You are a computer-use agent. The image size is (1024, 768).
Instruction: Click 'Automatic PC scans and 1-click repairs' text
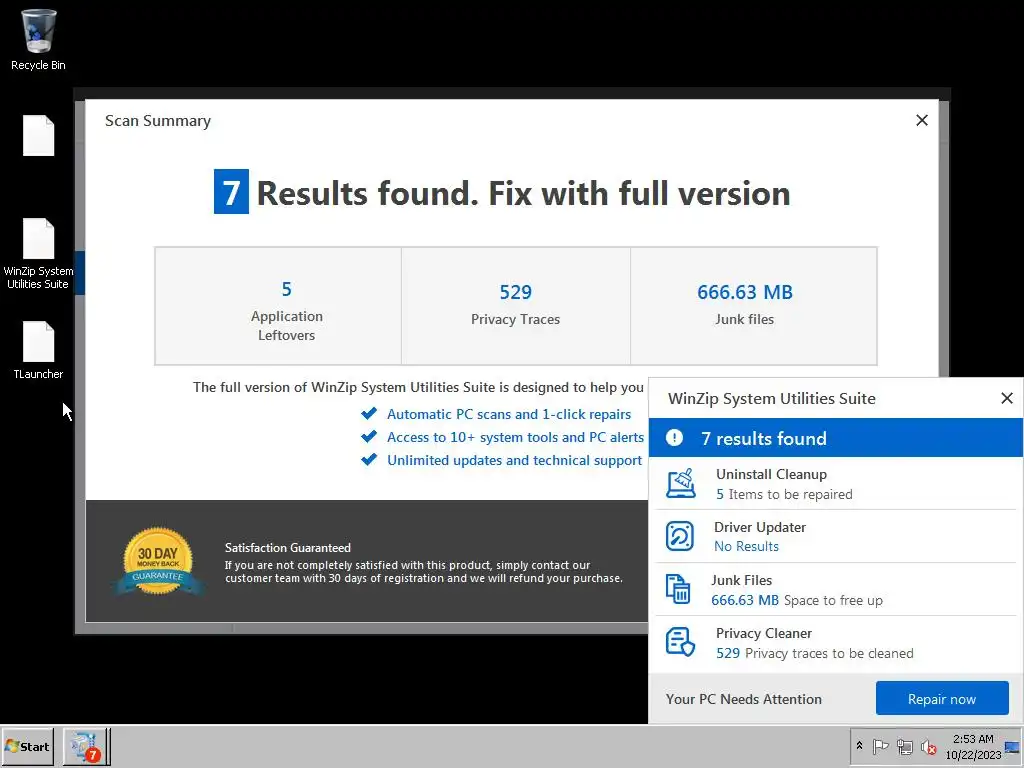(509, 414)
